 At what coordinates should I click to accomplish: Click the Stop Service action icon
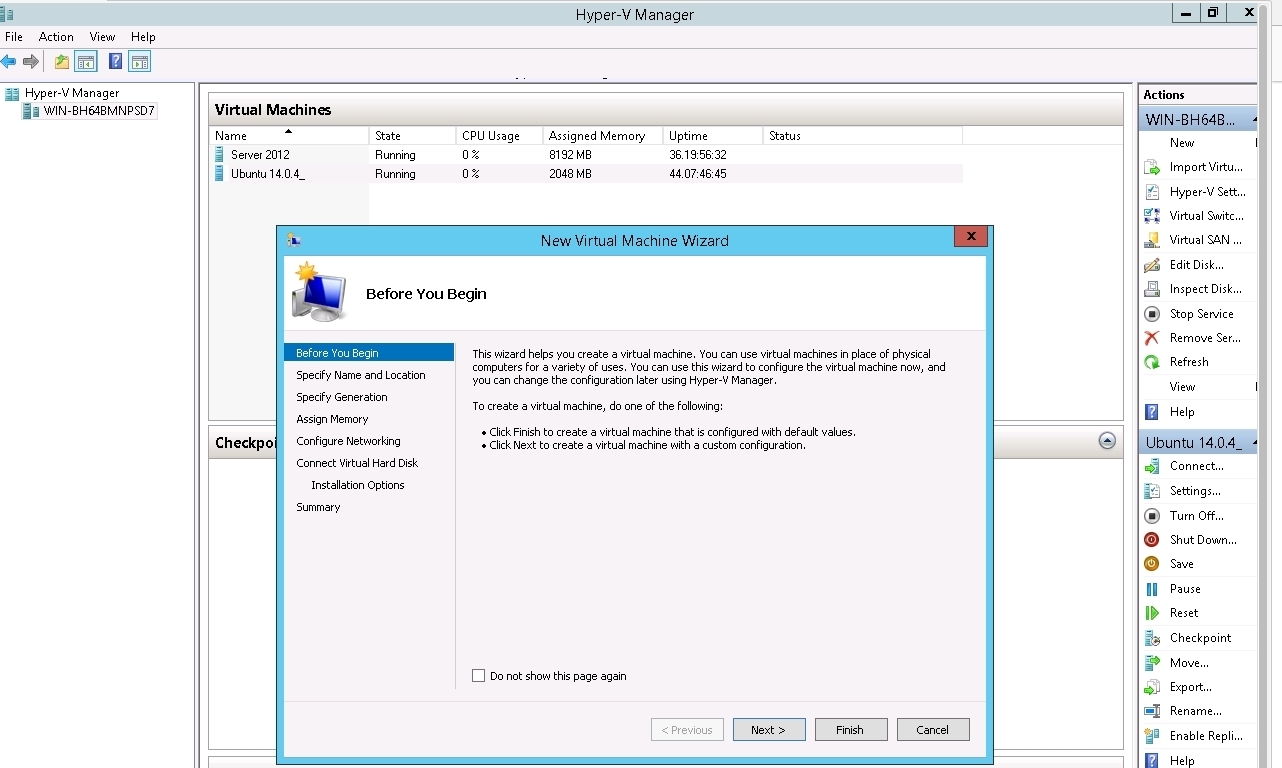(1152, 314)
